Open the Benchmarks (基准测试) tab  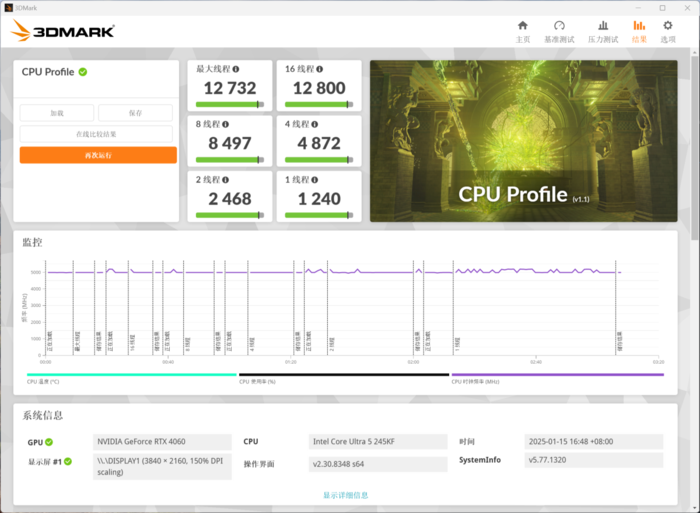click(559, 31)
